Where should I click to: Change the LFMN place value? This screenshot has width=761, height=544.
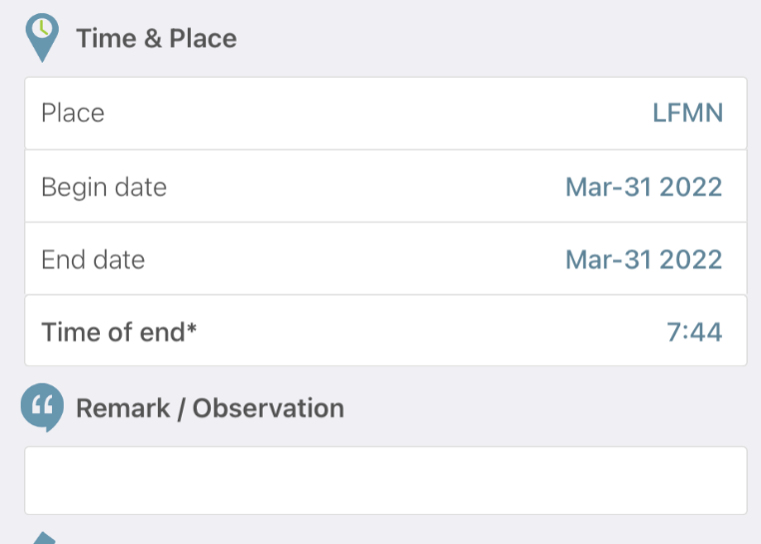[x=688, y=113]
